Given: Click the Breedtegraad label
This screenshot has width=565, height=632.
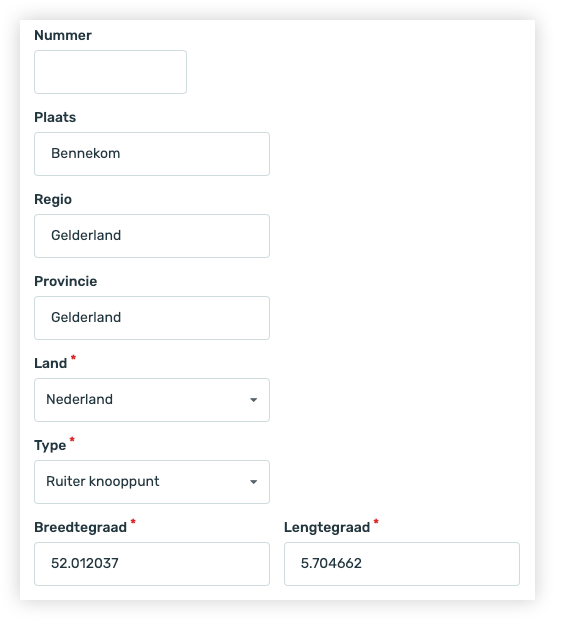Looking at the screenshot, I should tap(81, 527).
